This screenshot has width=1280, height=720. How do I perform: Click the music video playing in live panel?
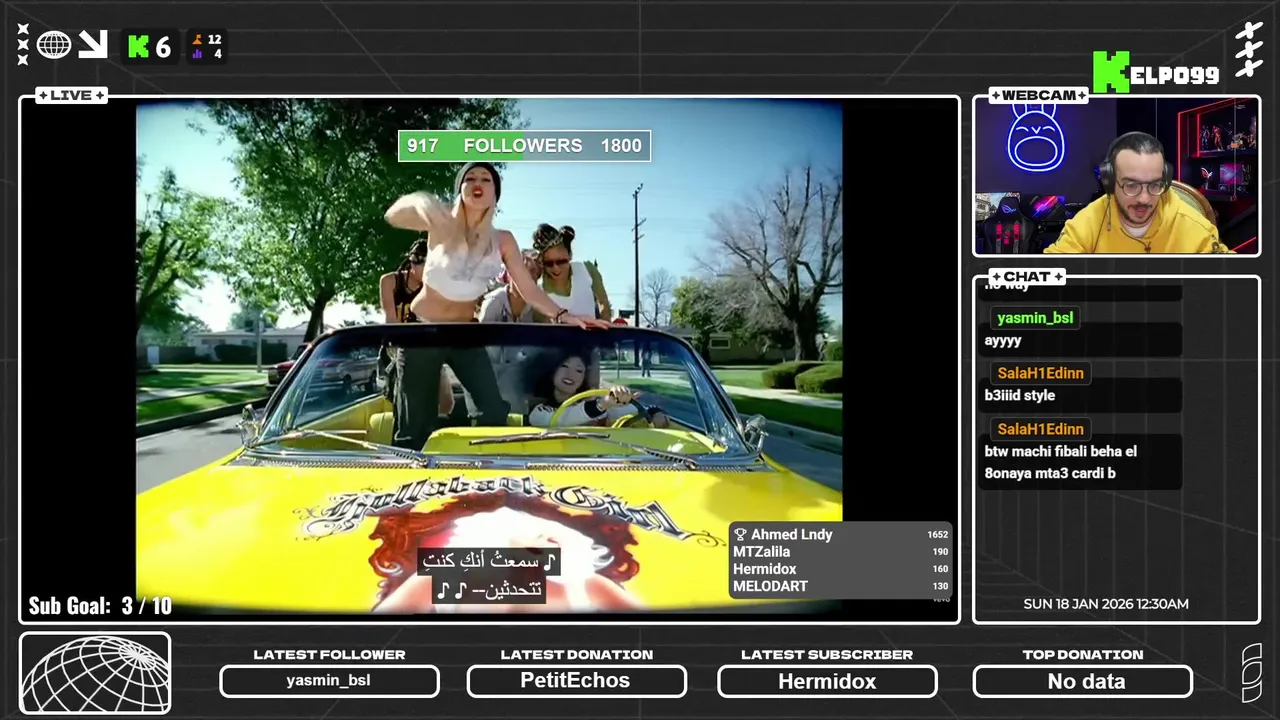coord(489,357)
